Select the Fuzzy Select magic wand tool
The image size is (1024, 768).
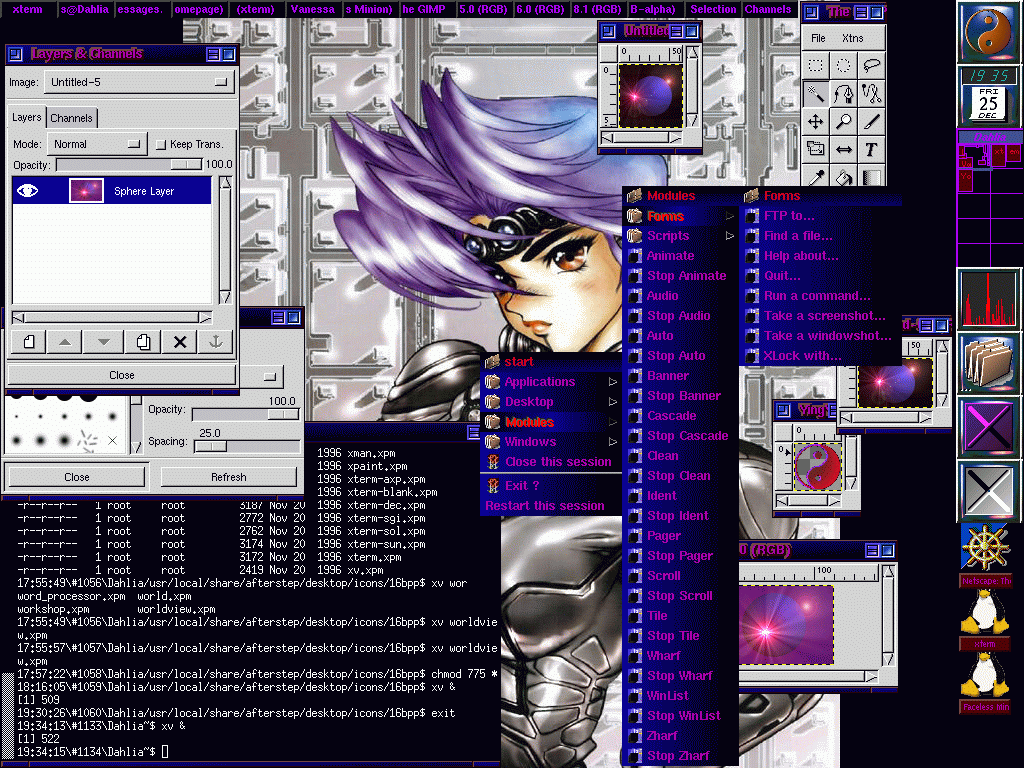pyautogui.click(x=816, y=94)
